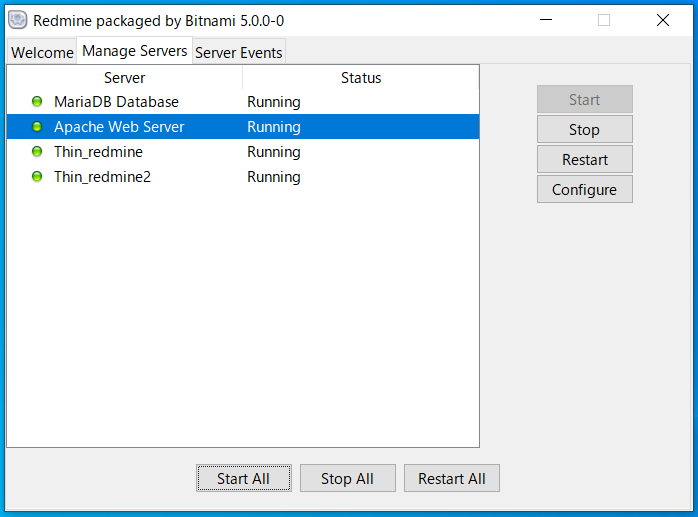Click the Running status of Apache Web Server
This screenshot has height=517, width=698.
coord(274,127)
